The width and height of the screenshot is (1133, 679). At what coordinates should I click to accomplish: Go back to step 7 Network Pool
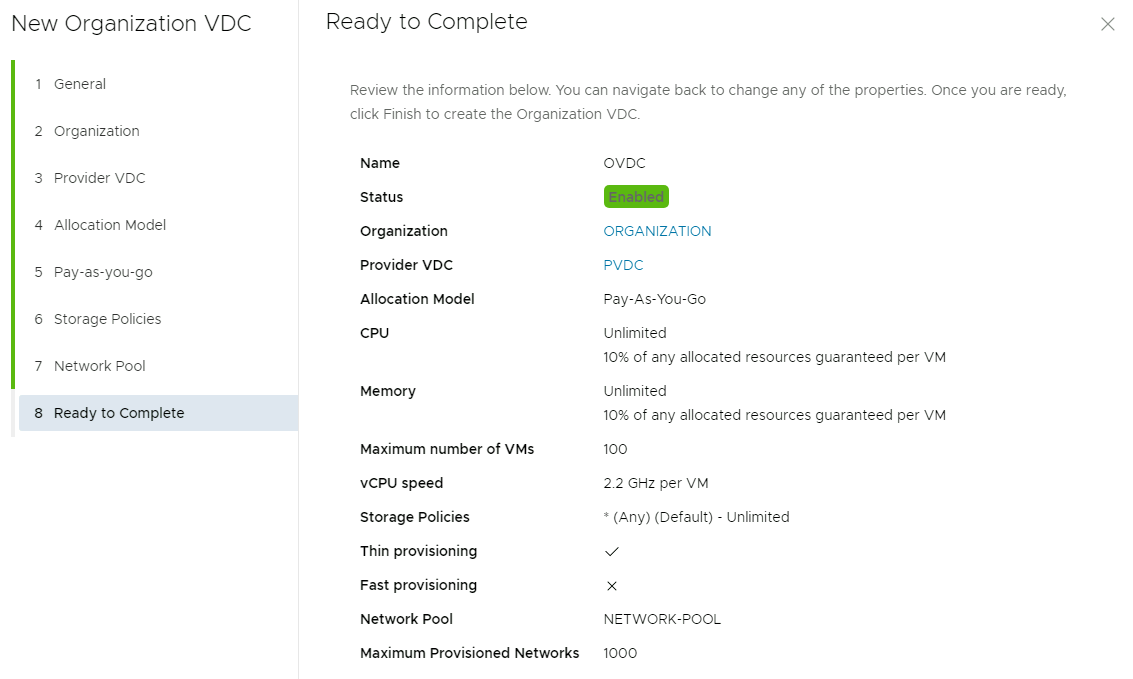99,366
